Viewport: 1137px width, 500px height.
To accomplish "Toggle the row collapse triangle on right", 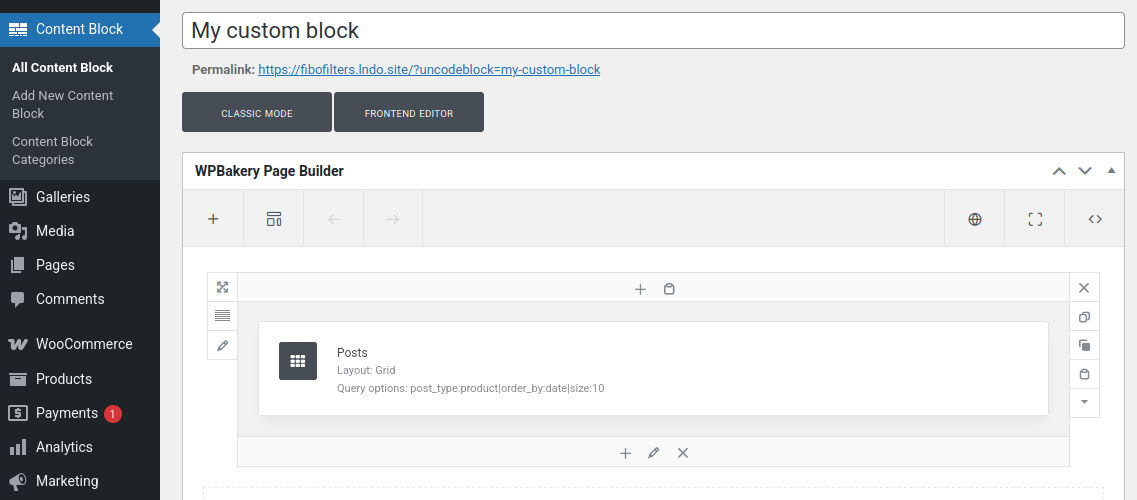I will (x=1084, y=402).
